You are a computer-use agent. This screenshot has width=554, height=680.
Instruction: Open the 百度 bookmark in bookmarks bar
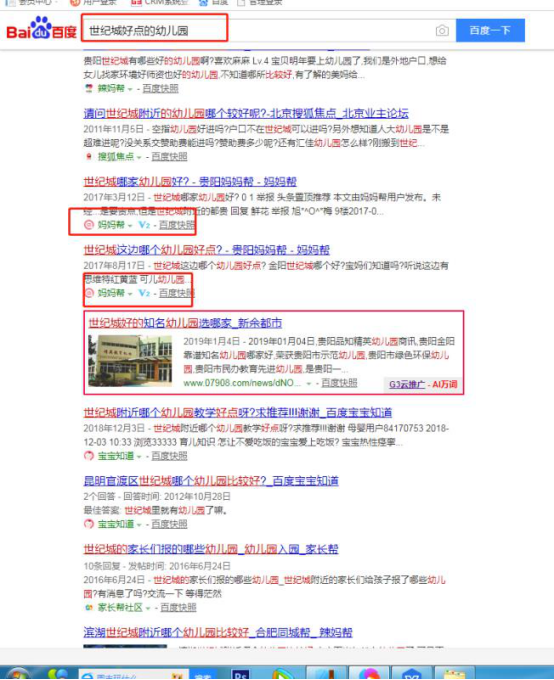click(x=213, y=3)
